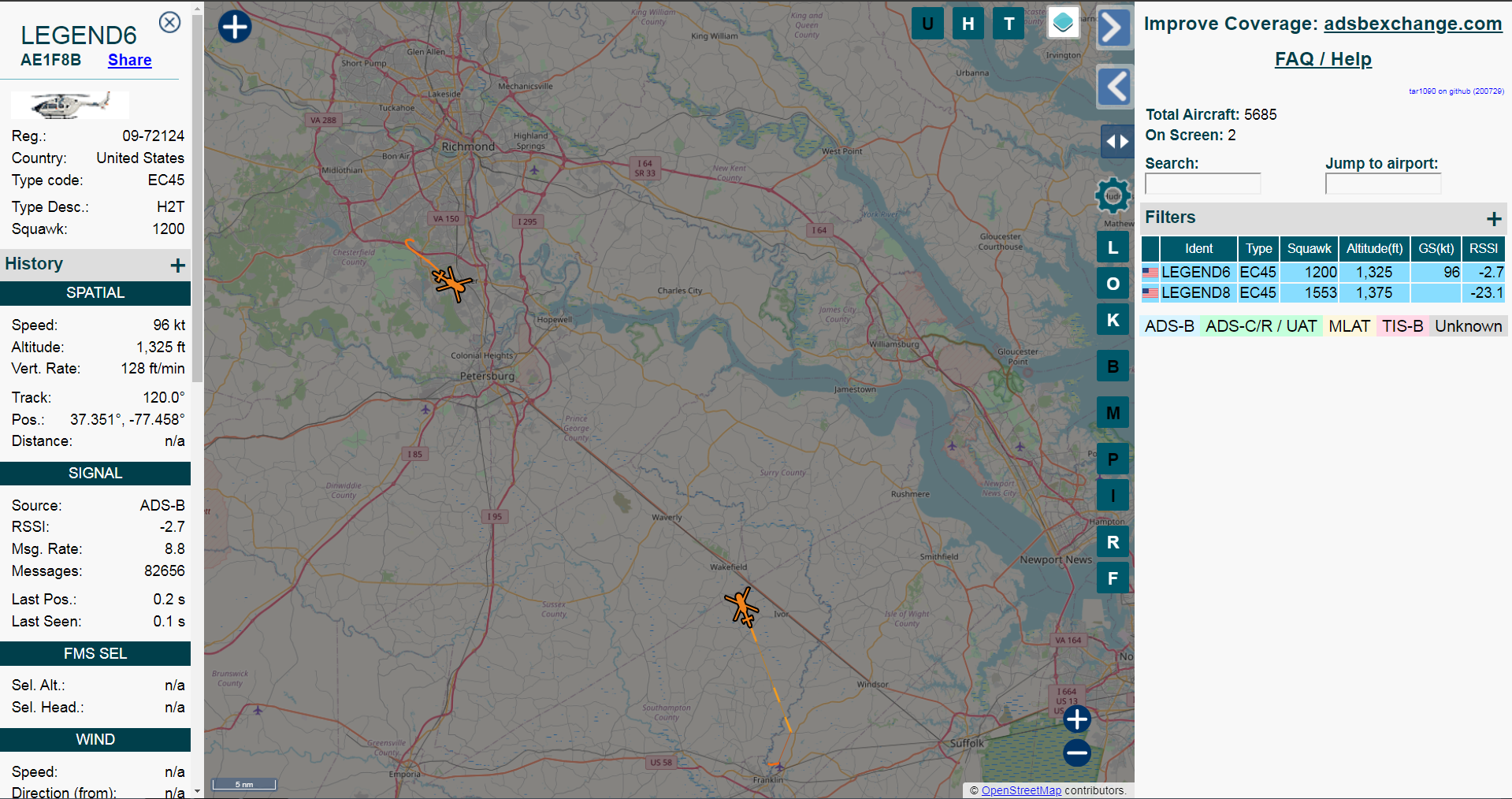Click the MLAT legend color swatch
Screen dimensions: 1512x799
tap(1349, 326)
